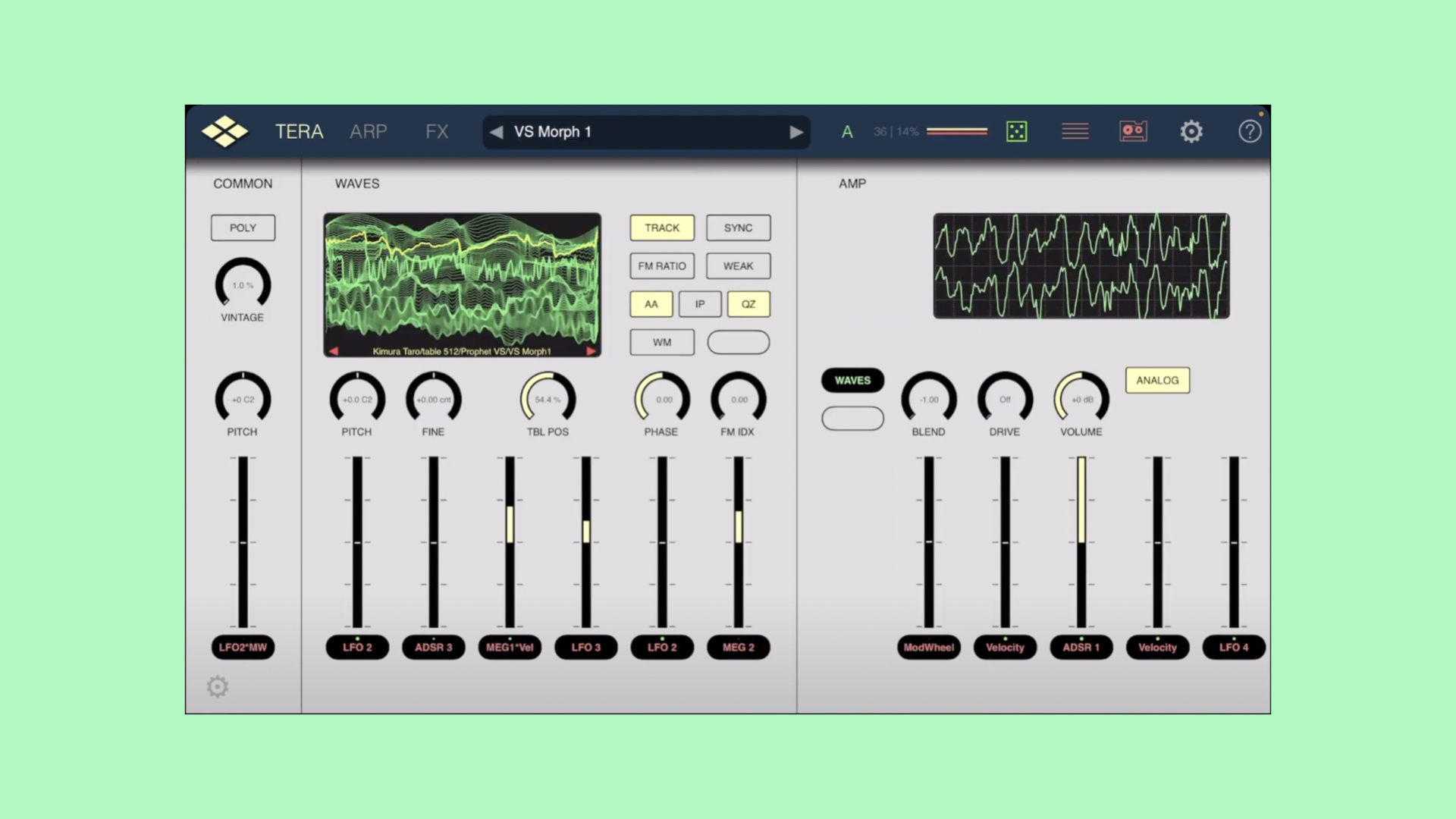
Task: Click the VINTAGE knob
Action: pyautogui.click(x=243, y=284)
